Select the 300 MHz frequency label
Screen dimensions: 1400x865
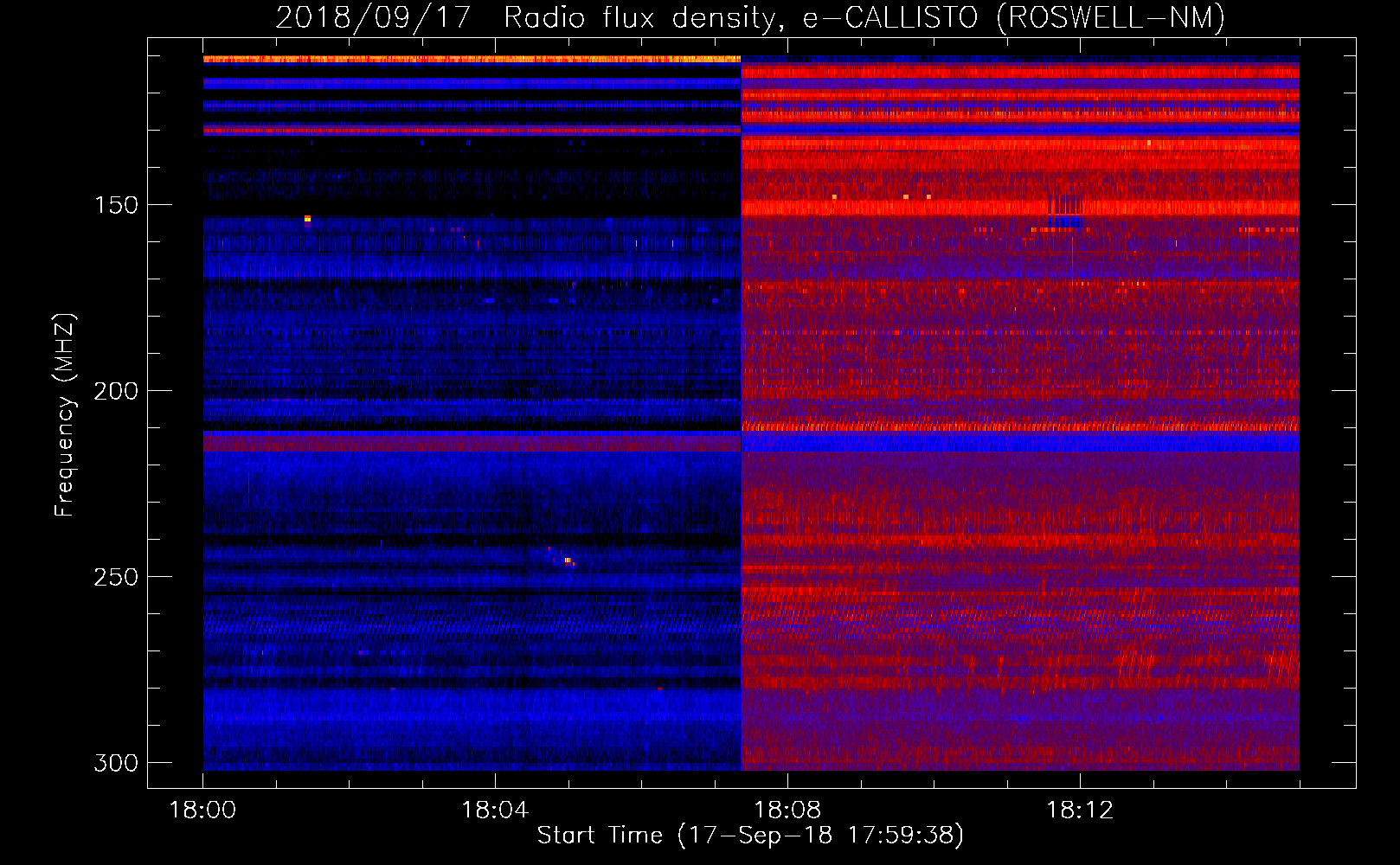click(116, 764)
